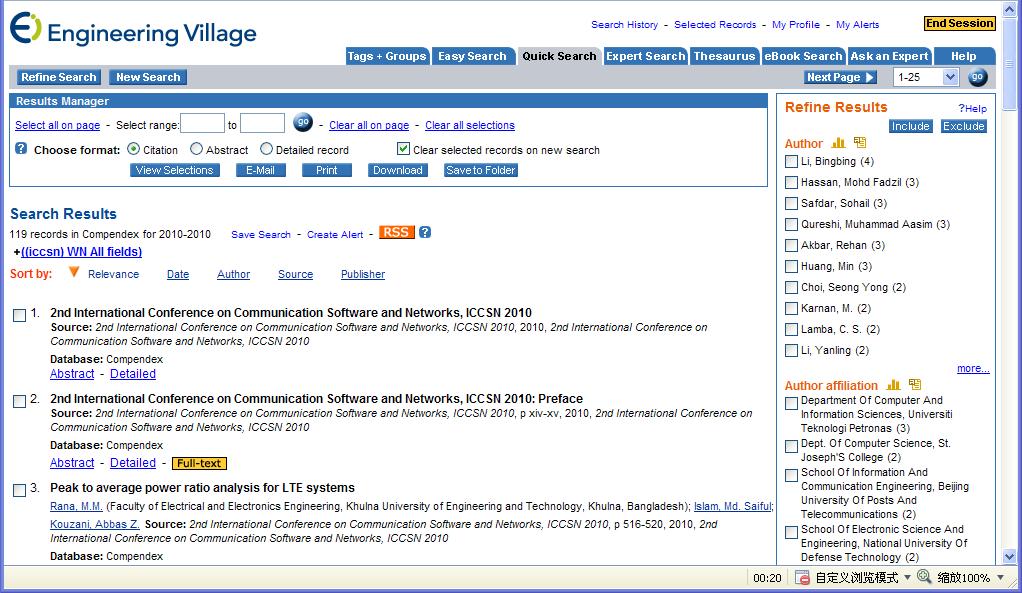
Task: Tick the checkbox for result number 1
Action: (20, 315)
